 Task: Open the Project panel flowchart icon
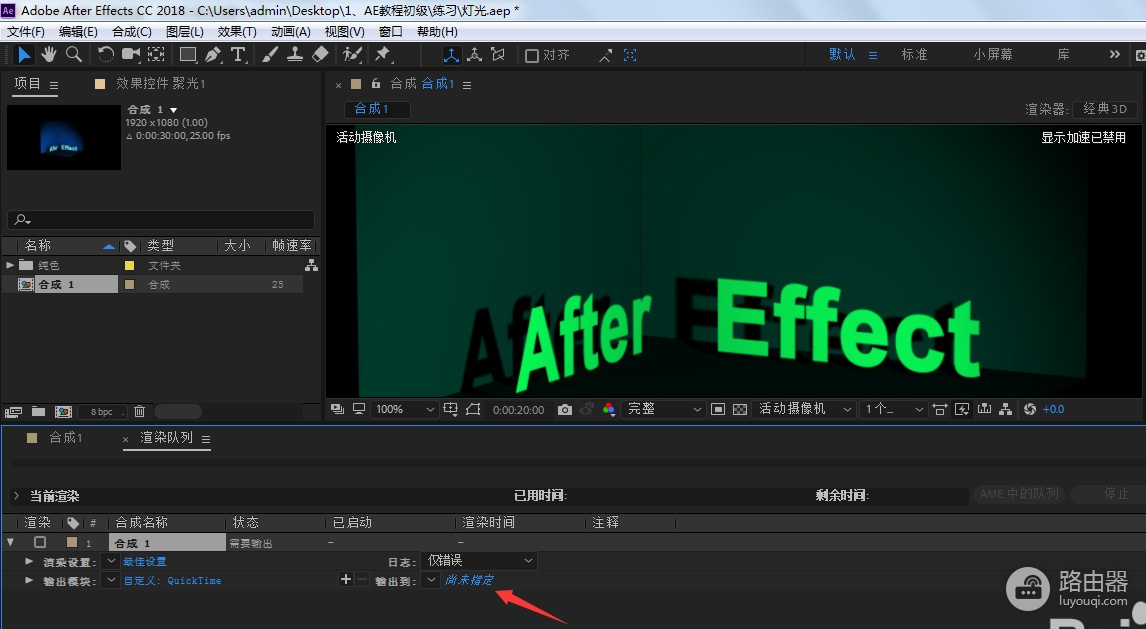pos(311,265)
